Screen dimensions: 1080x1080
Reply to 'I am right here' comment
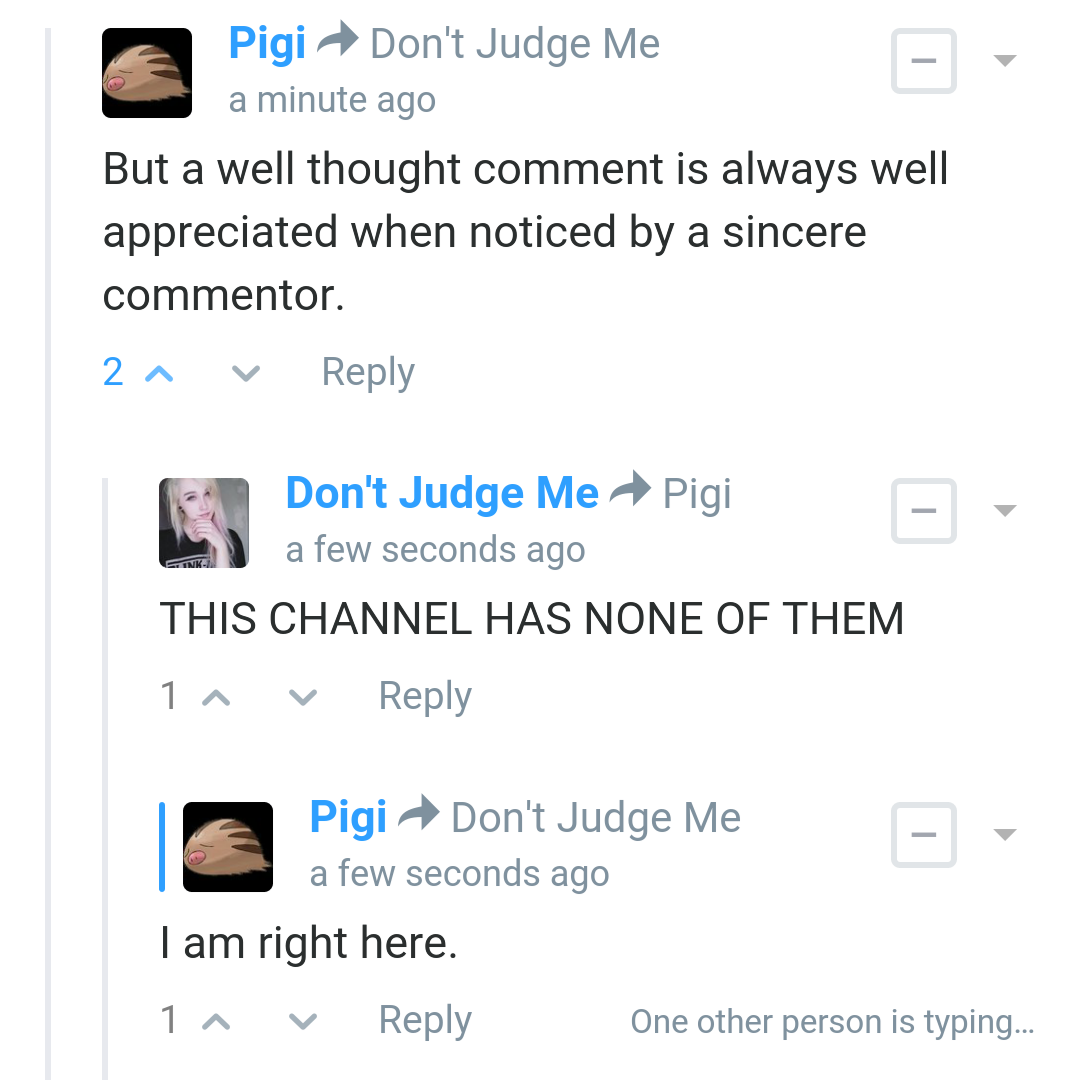(x=425, y=1020)
